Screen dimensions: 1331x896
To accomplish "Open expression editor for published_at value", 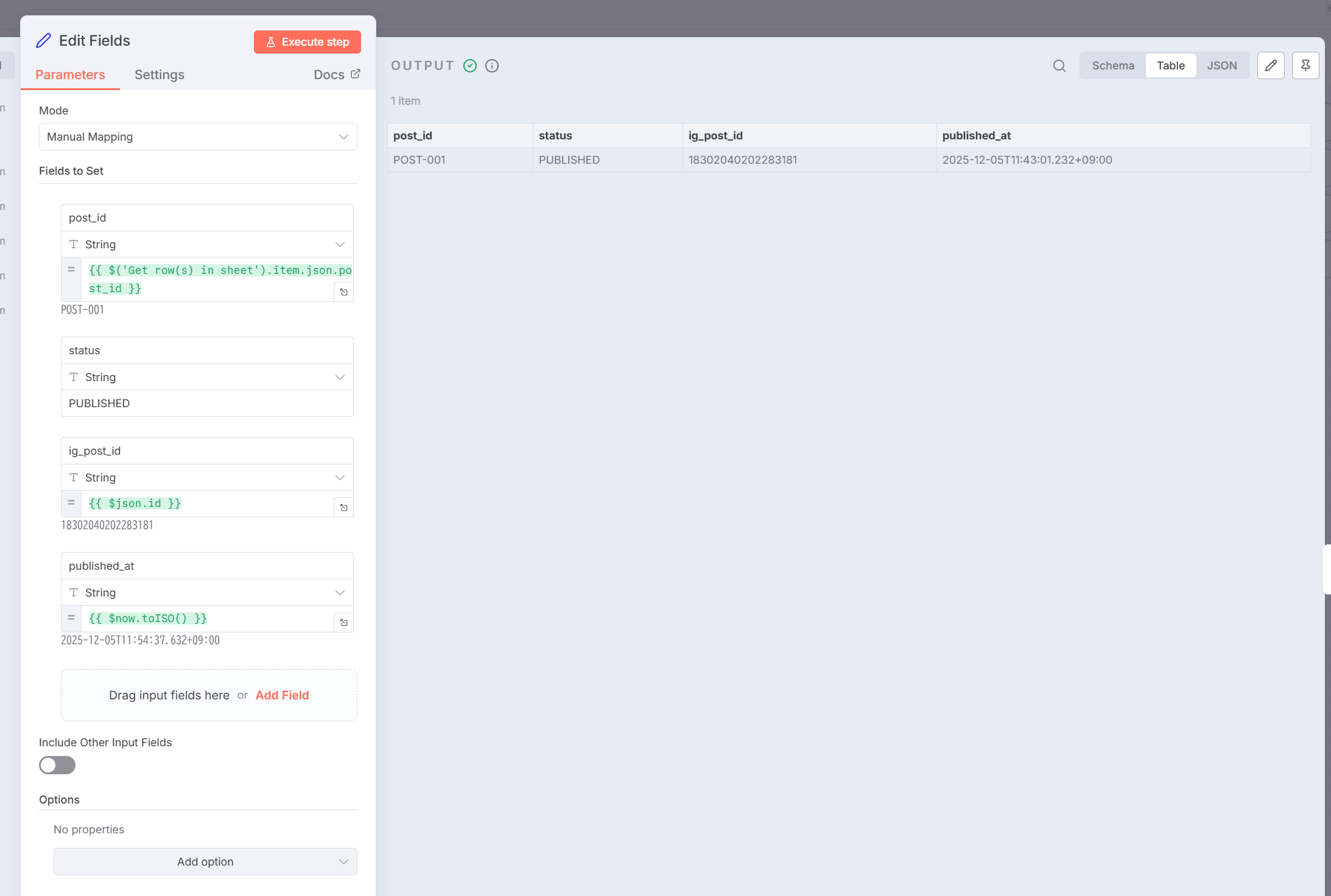I will (x=344, y=623).
